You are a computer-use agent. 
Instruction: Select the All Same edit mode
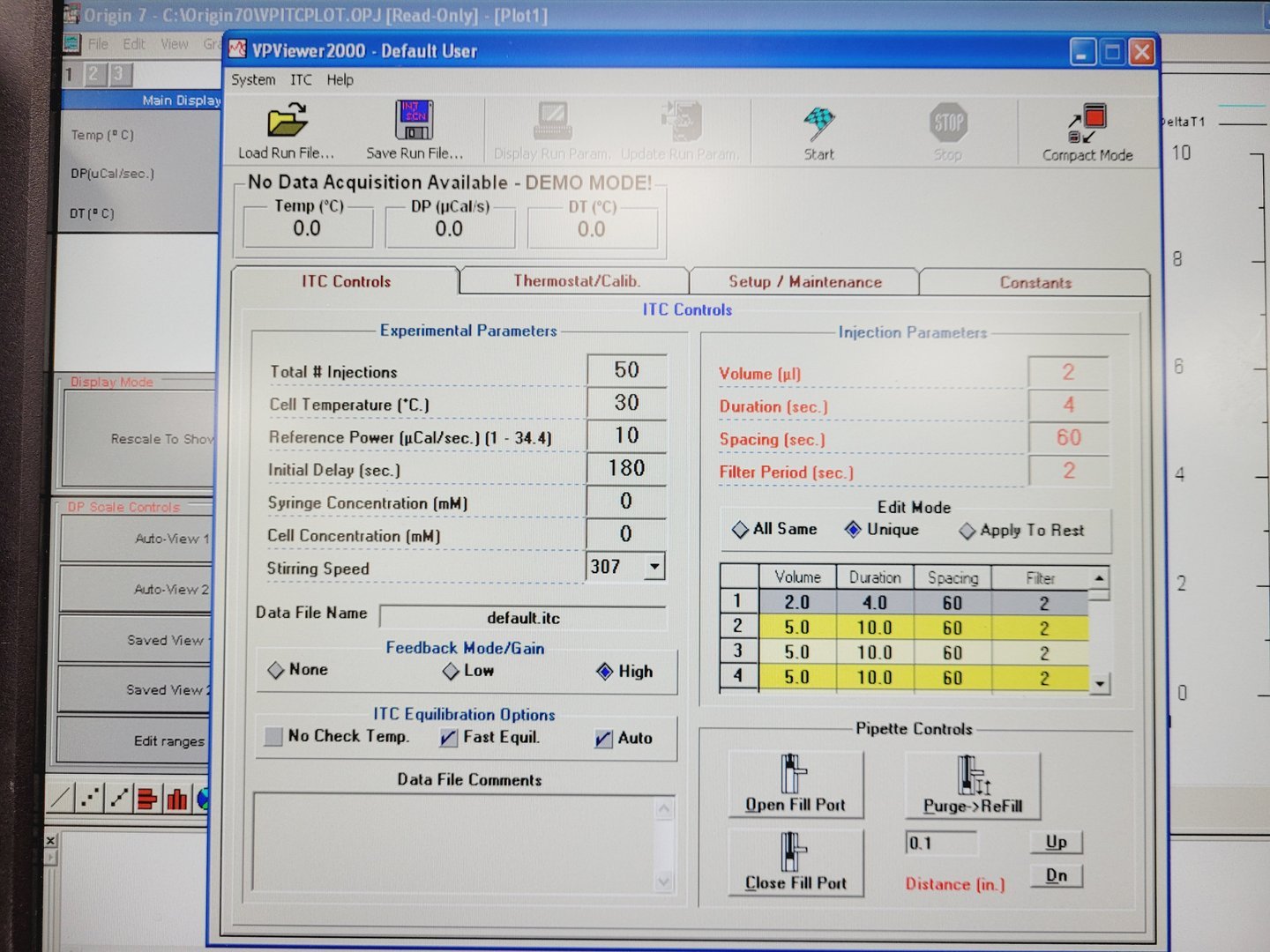(x=741, y=529)
